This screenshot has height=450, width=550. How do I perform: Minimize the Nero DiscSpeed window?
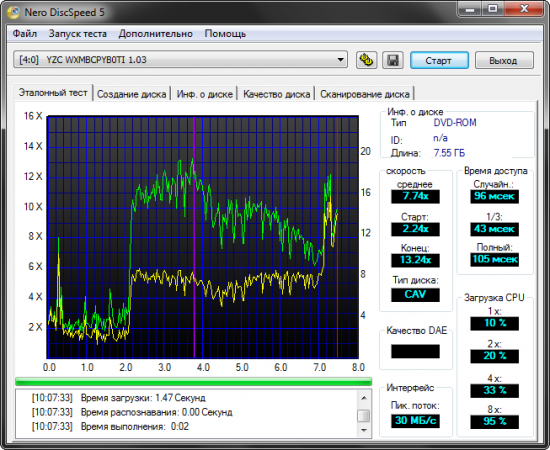click(470, 9)
